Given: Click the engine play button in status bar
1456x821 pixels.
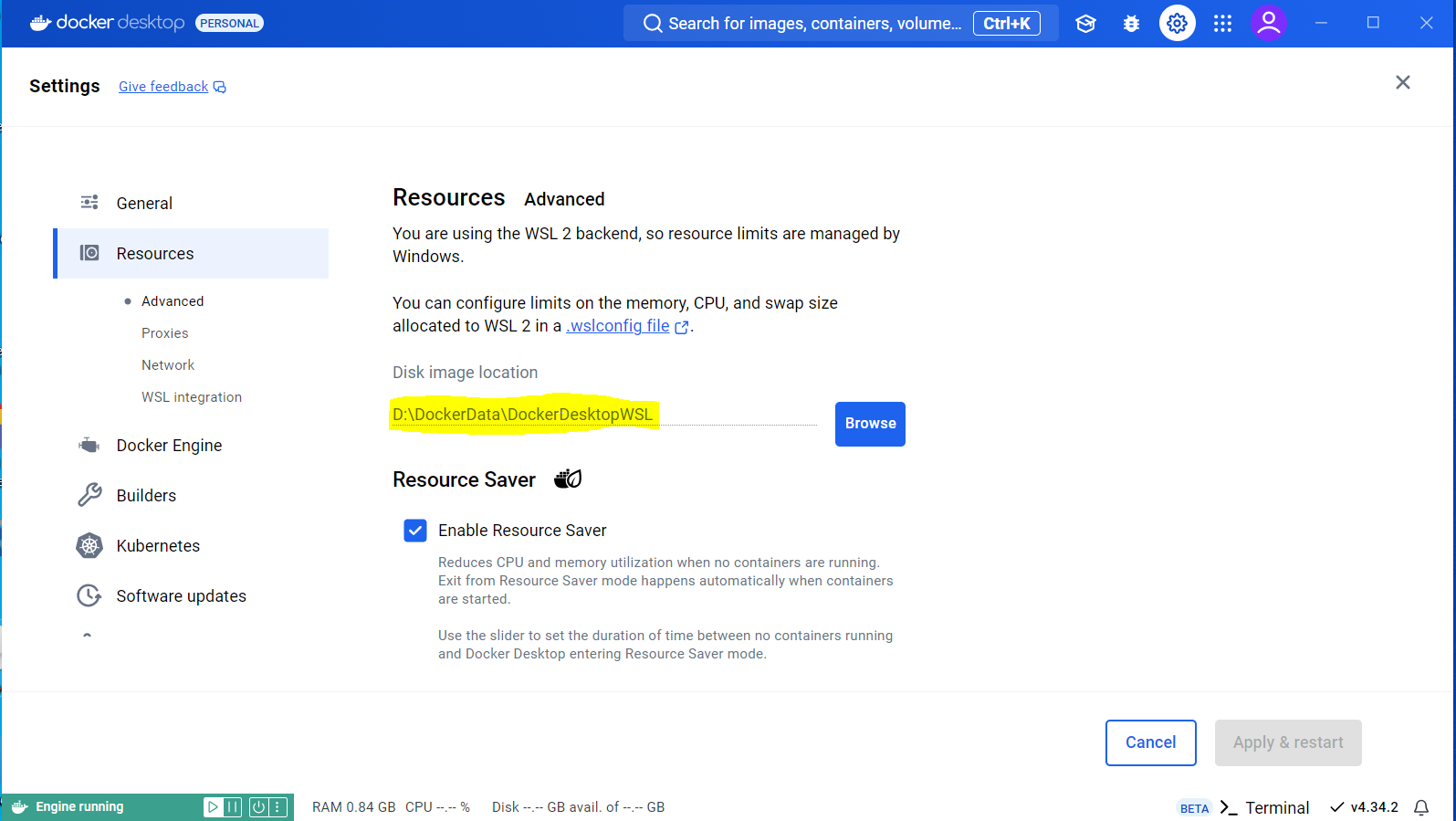Looking at the screenshot, I should (213, 806).
